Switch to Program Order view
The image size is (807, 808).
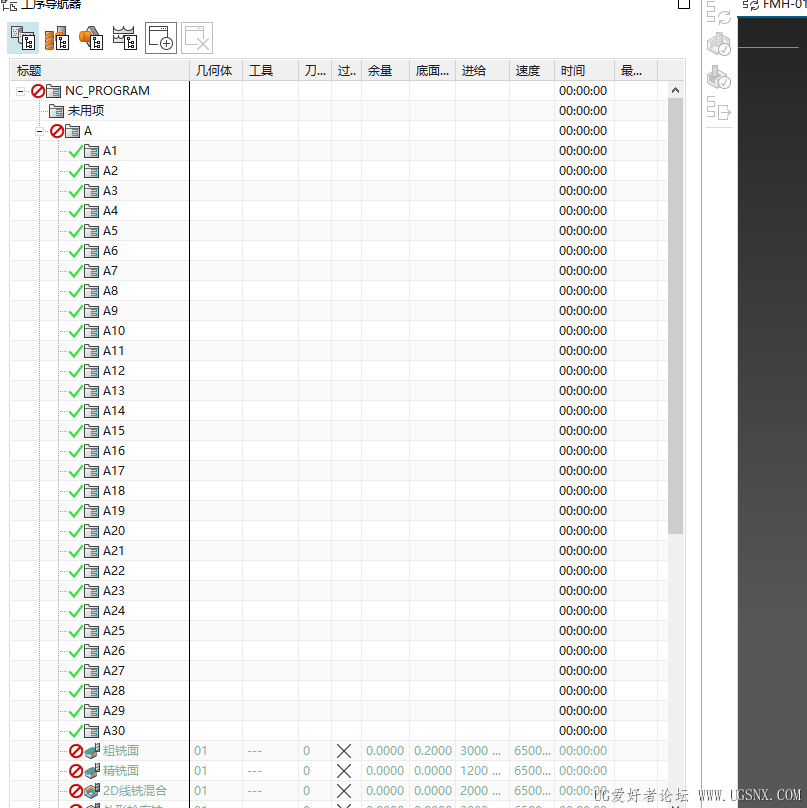tap(23, 38)
